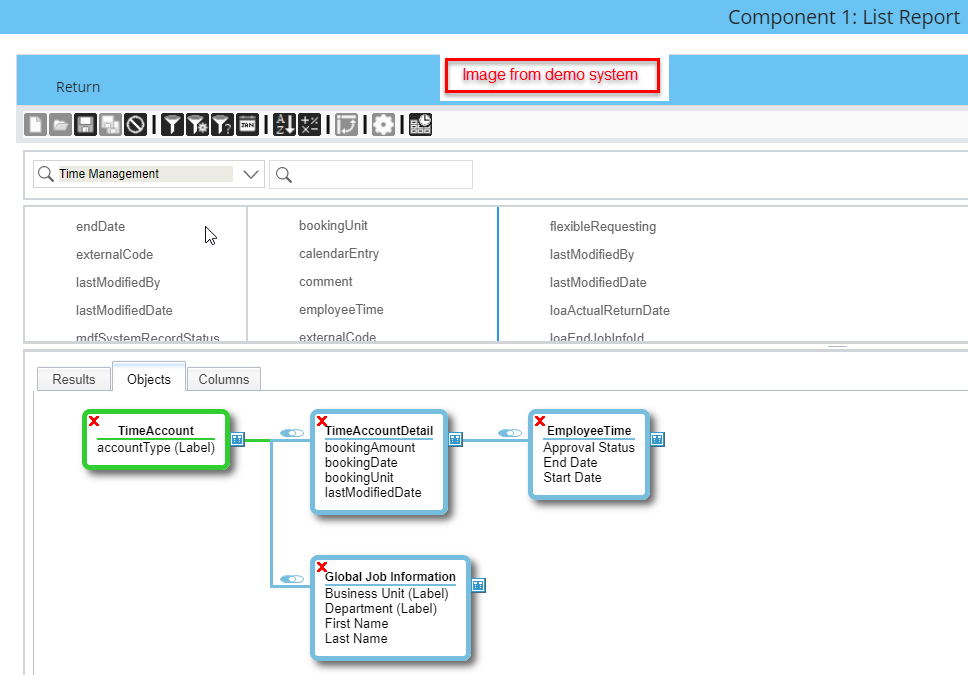
Task: Click the Return link
Action: tap(78, 87)
